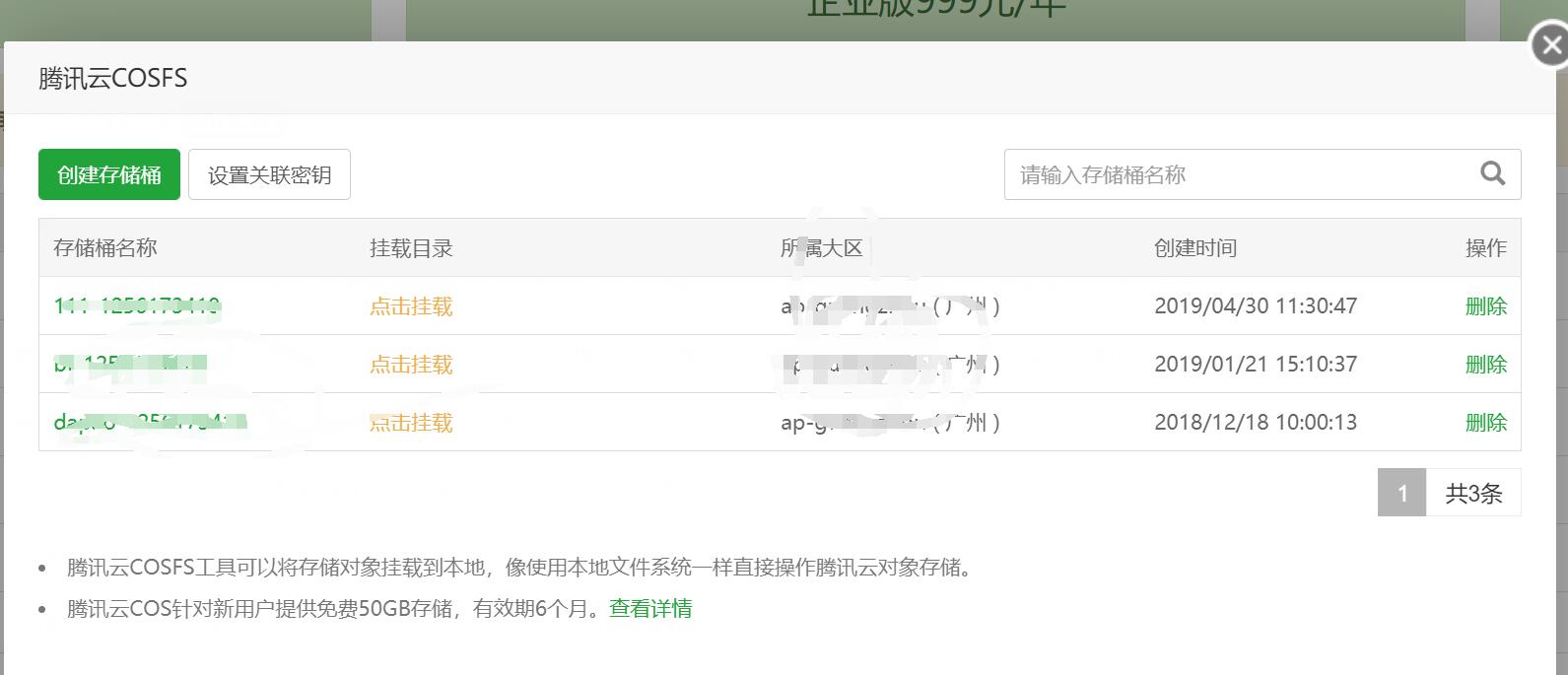Close the 腾讯云COSFS dialog
This screenshot has width=1568, height=675.
(x=1551, y=45)
